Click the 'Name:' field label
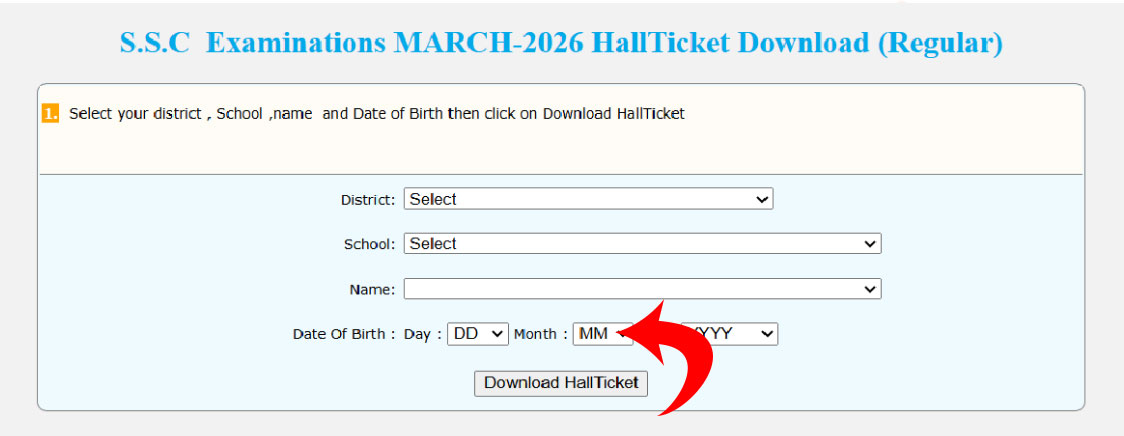The height and width of the screenshot is (436, 1124). (372, 290)
